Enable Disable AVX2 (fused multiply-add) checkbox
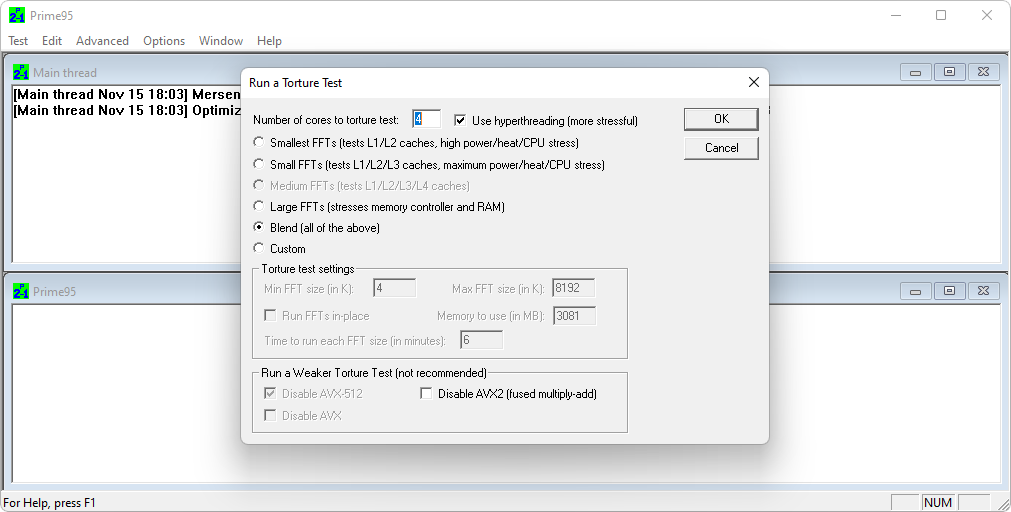The width and height of the screenshot is (1011, 512). (x=427, y=394)
